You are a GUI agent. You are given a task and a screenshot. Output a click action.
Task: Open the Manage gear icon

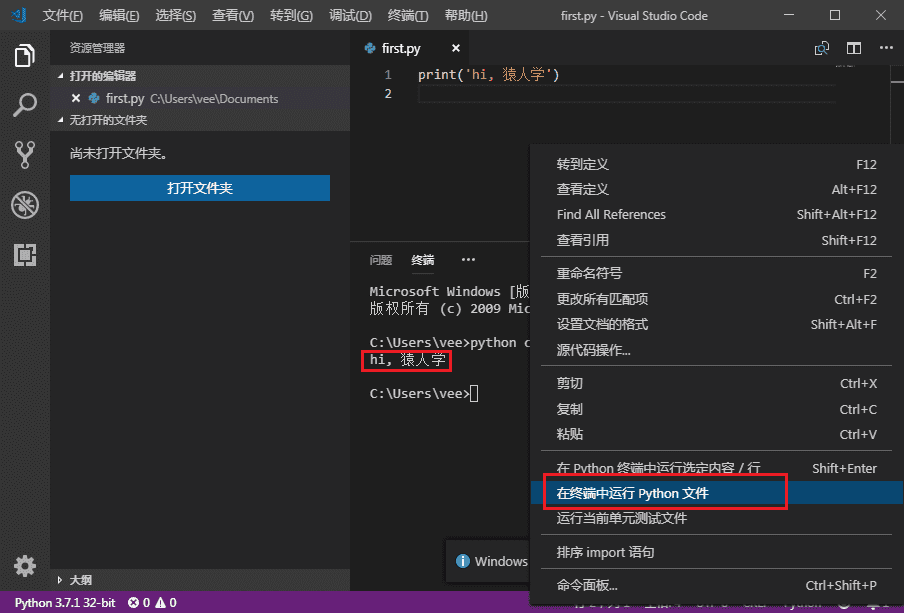[25, 565]
